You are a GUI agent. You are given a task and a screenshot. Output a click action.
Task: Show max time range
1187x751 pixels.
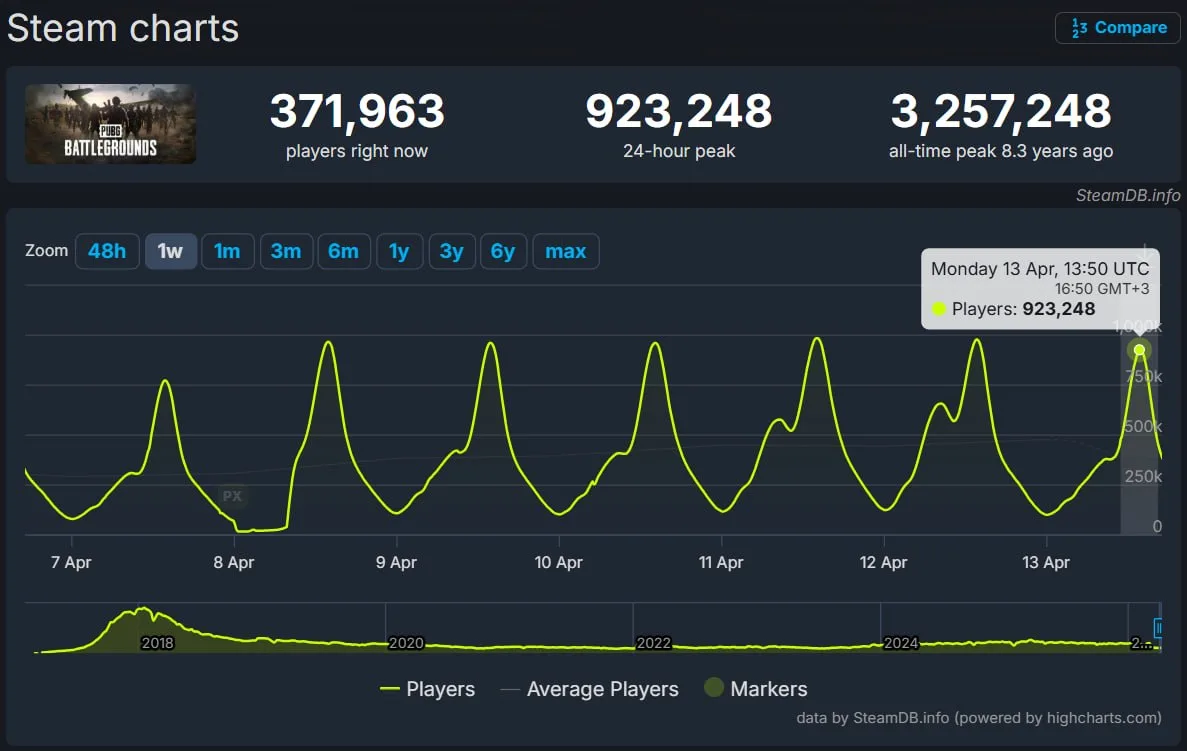pos(566,251)
